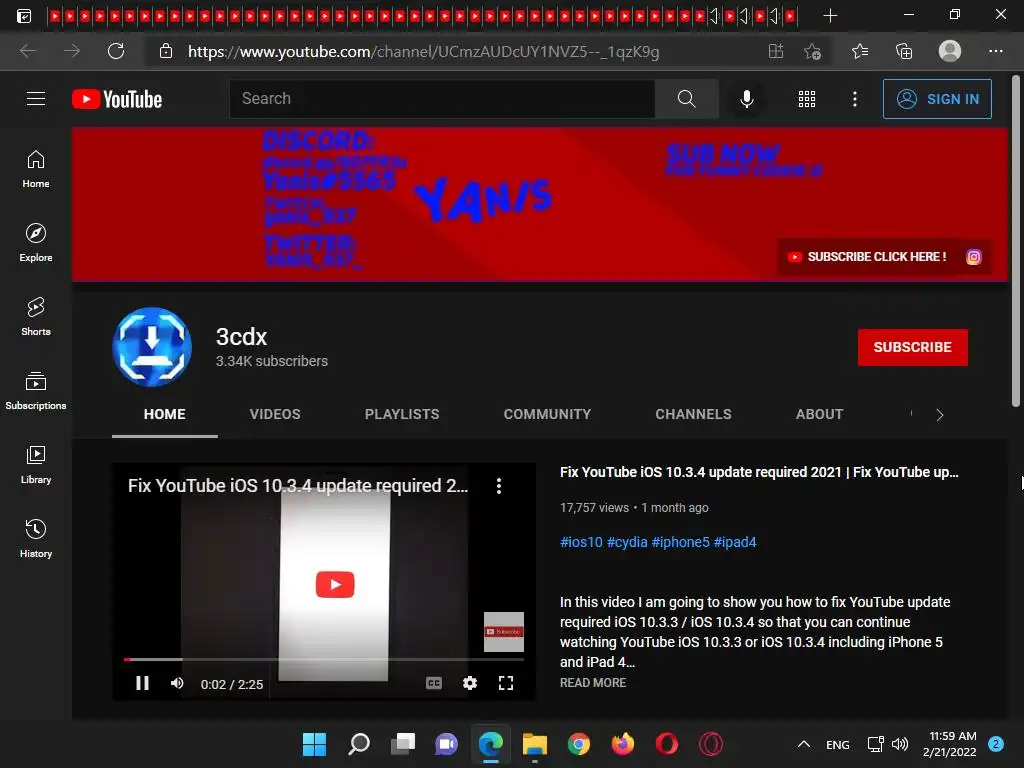Open the #ipad4 hashtag link

pyautogui.click(x=735, y=542)
